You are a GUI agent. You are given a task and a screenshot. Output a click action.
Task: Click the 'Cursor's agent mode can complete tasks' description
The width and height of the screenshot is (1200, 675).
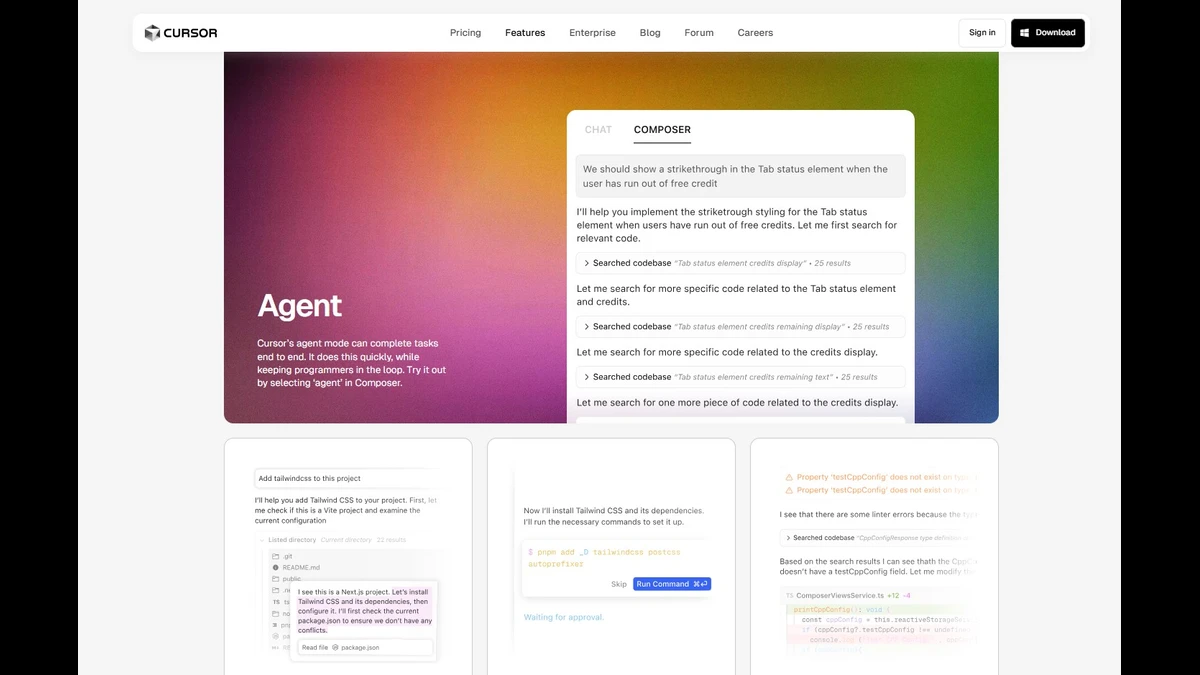click(x=352, y=363)
